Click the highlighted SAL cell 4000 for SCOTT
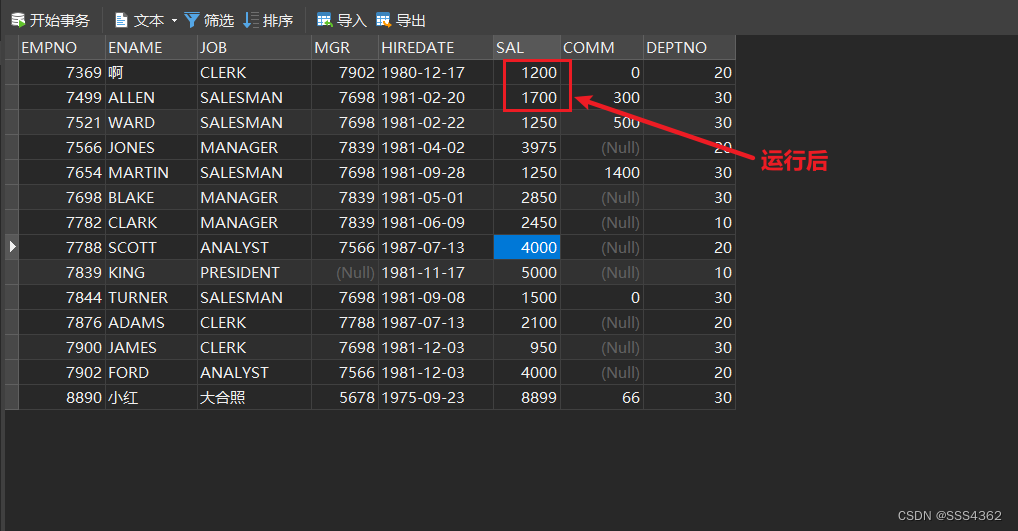Image resolution: width=1018 pixels, height=531 pixels. coord(527,247)
